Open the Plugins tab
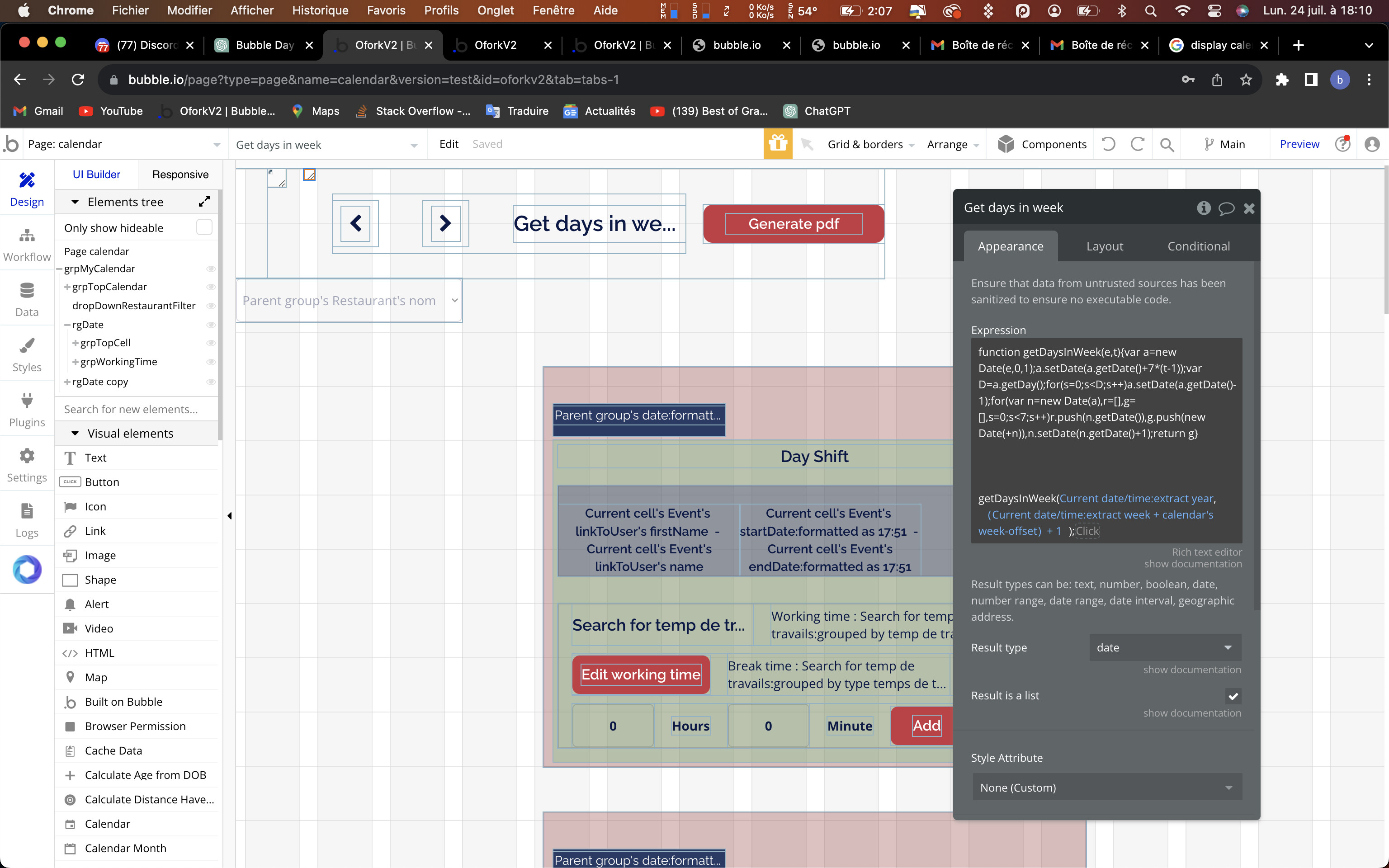 [x=27, y=409]
